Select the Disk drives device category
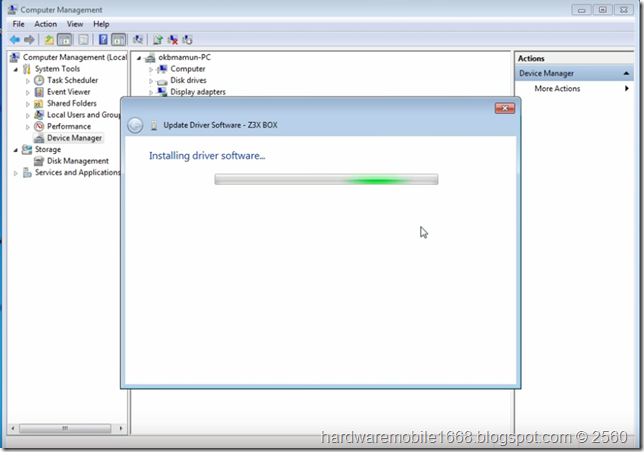The width and height of the screenshot is (644, 452). point(188,80)
